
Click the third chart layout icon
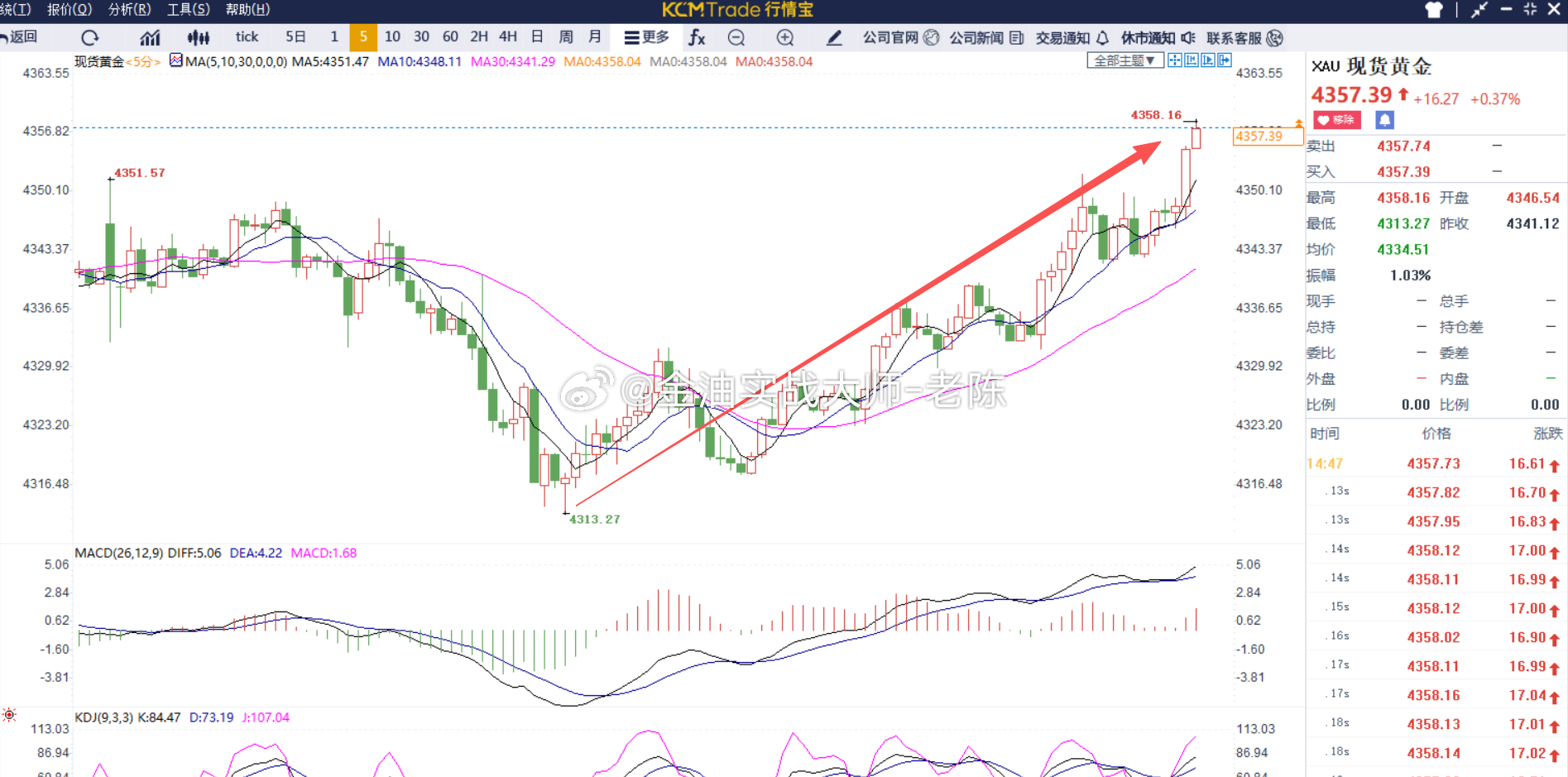[x=1208, y=60]
